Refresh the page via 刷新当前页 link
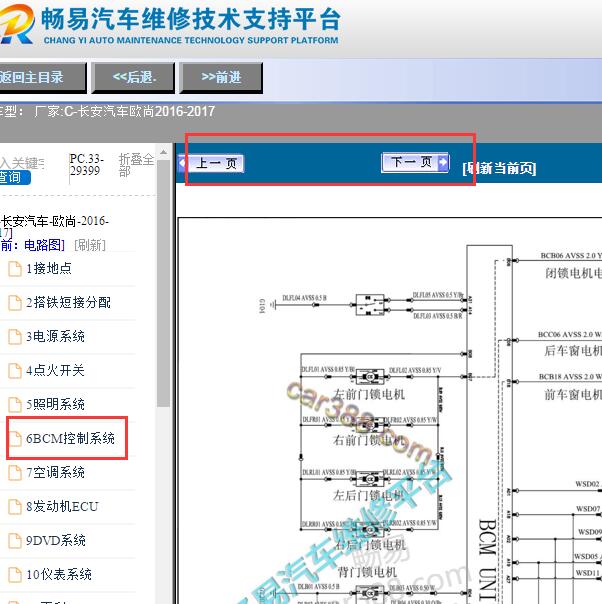This screenshot has width=602, height=604. 499,168
